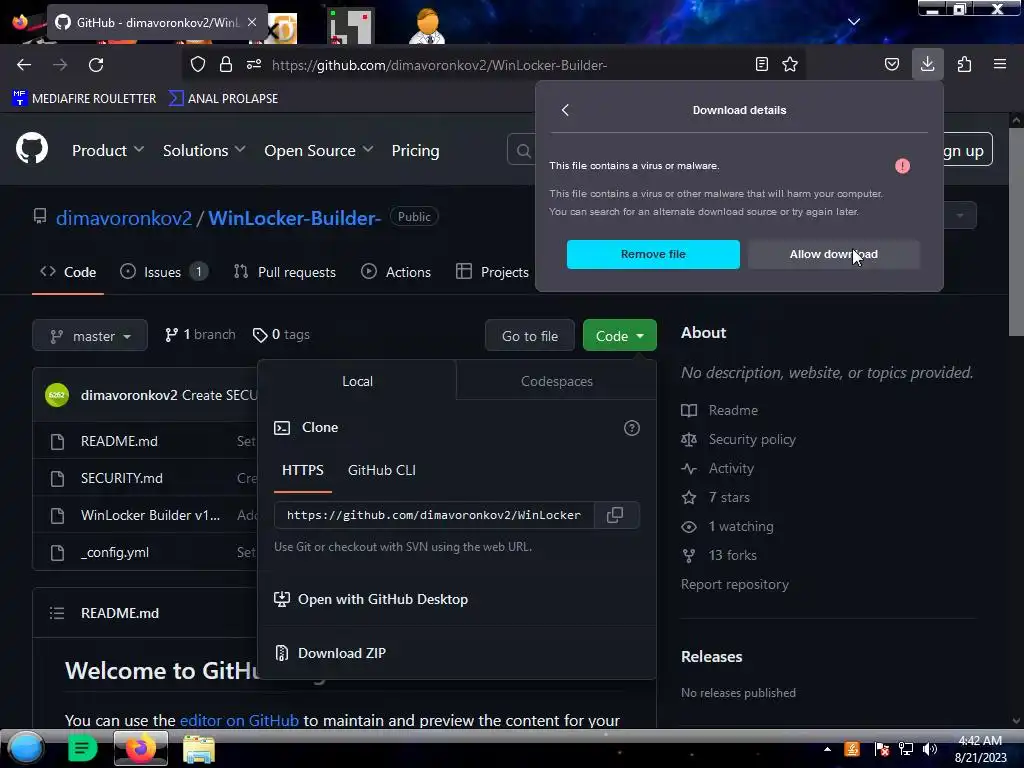1024x768 pixels.
Task: View the 13 forks link
Action: [x=732, y=555]
